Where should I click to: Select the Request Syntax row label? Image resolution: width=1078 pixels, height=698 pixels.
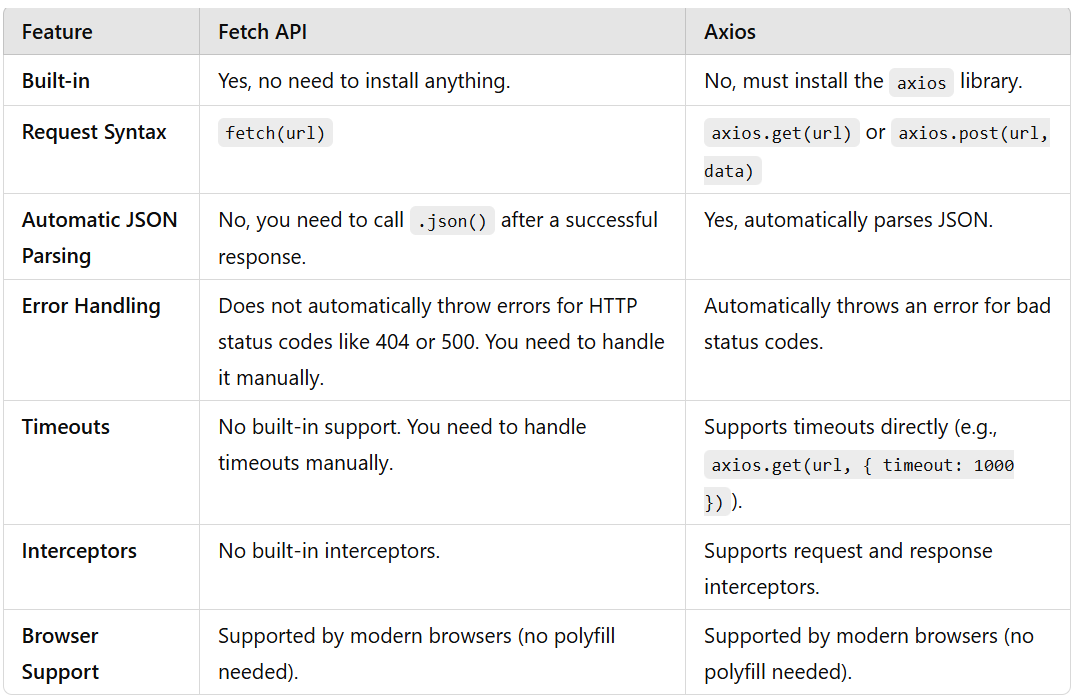tap(94, 131)
